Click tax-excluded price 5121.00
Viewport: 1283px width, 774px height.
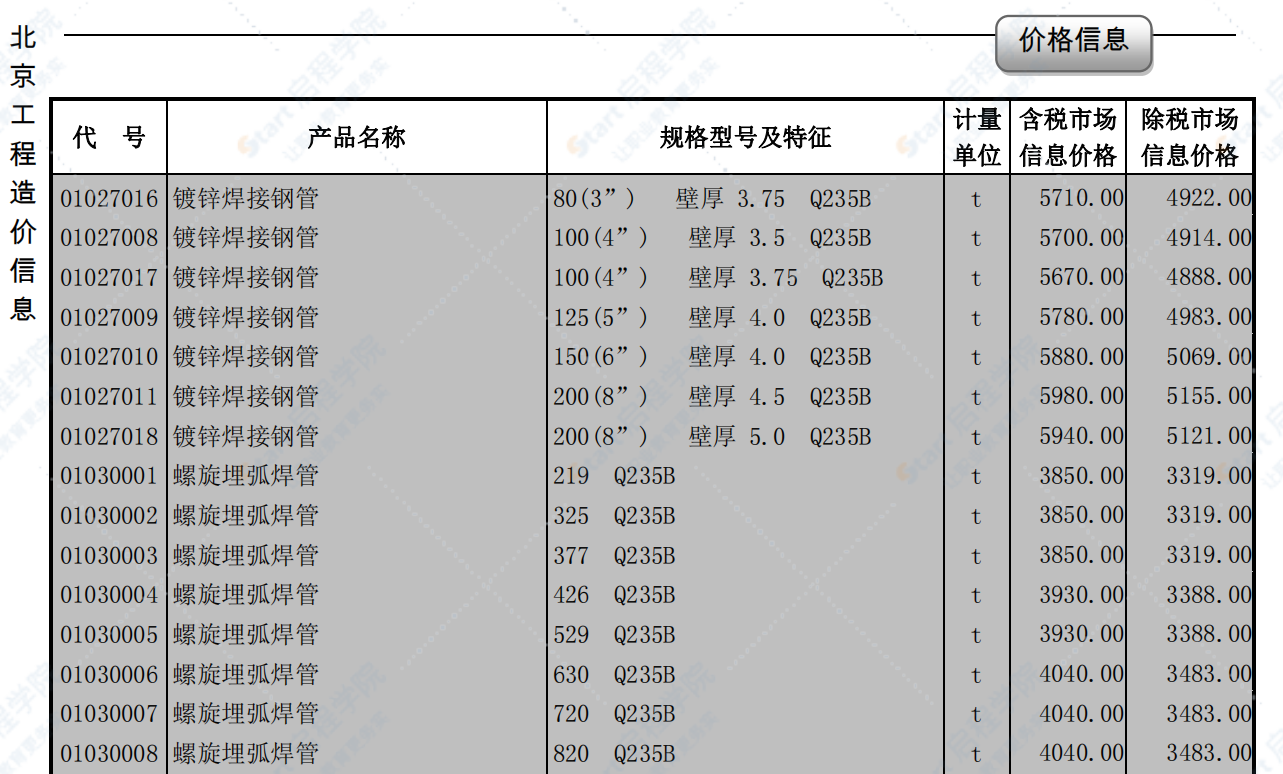(1208, 436)
